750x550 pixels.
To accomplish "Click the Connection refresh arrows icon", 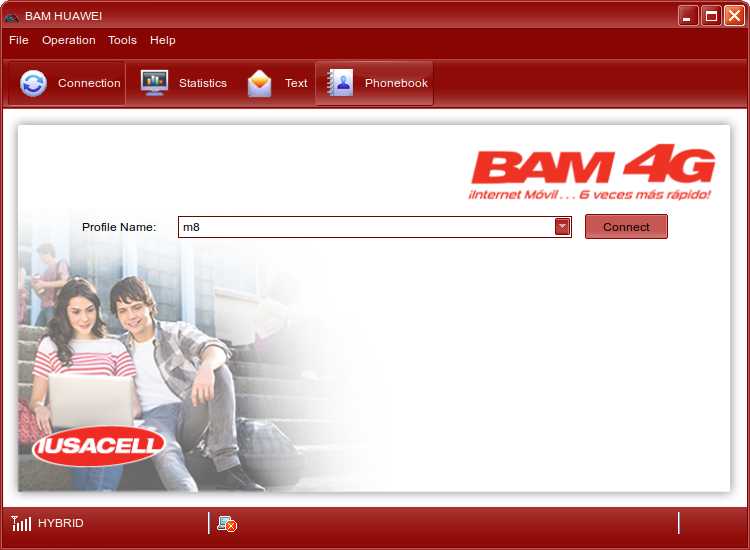I will 33,83.
